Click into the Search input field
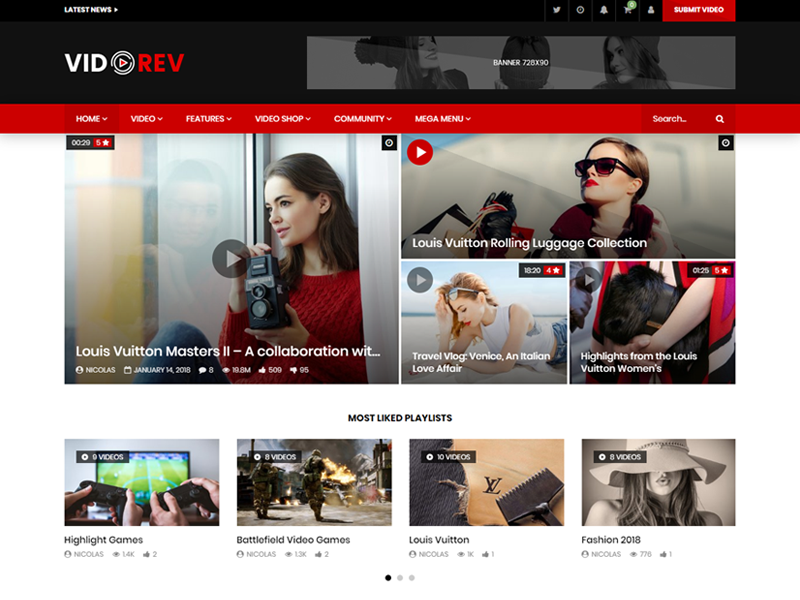 [x=679, y=119]
